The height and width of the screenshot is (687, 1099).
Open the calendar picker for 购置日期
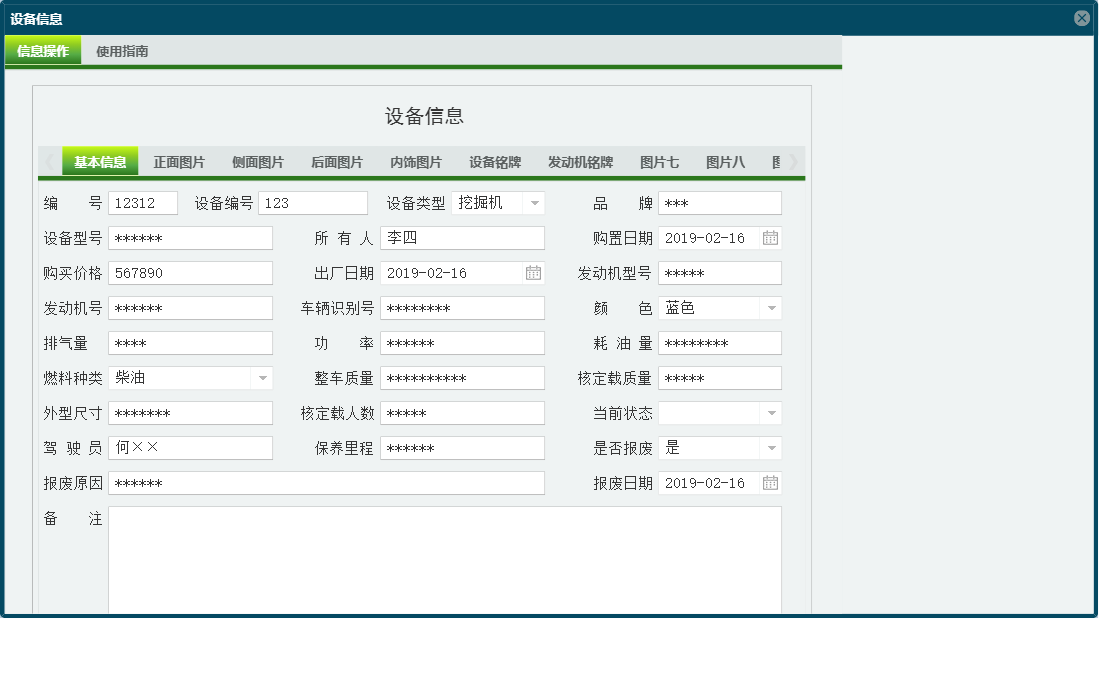(x=769, y=238)
